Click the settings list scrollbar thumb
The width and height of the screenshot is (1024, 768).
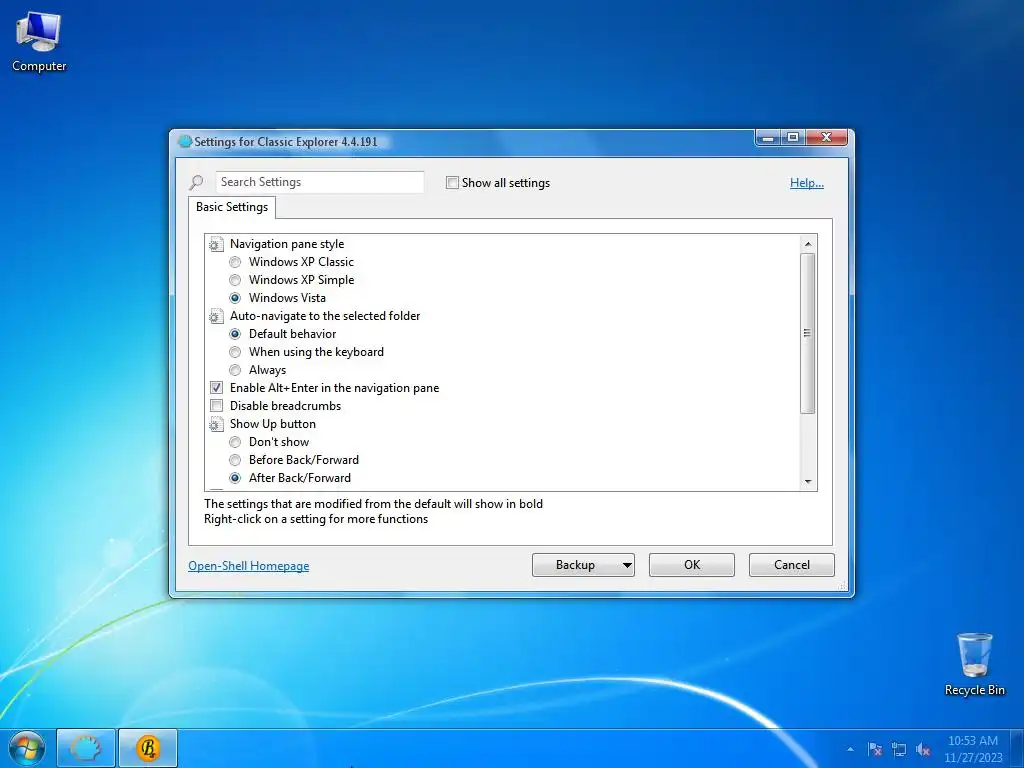808,333
